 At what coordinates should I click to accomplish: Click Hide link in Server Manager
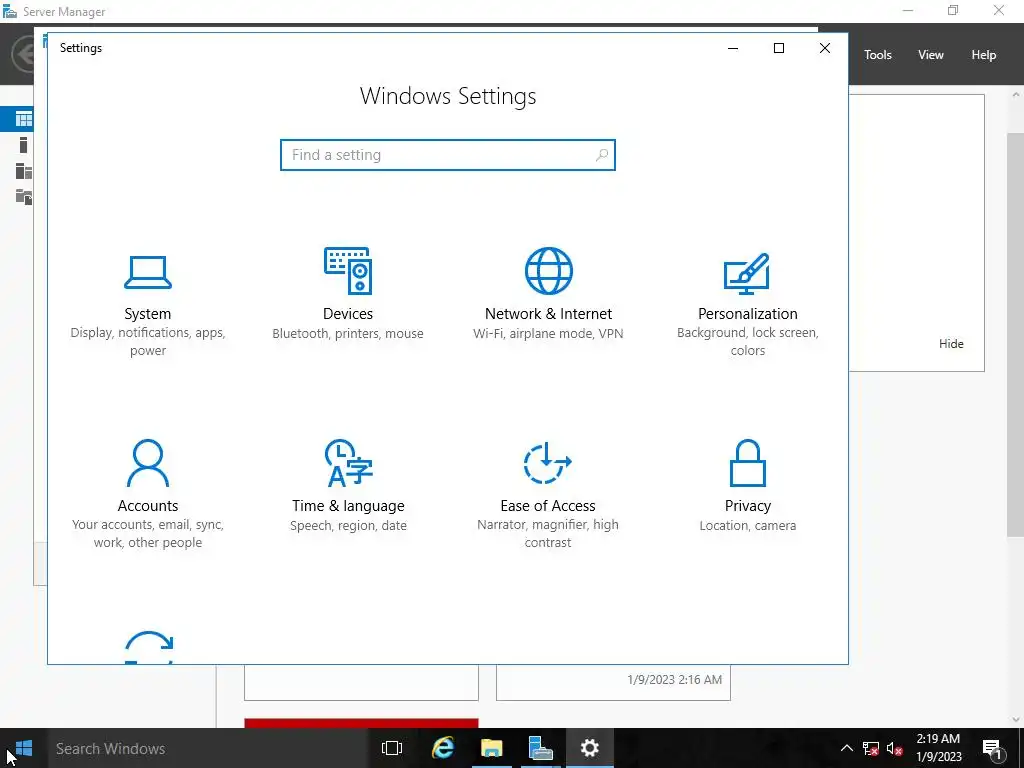(951, 344)
